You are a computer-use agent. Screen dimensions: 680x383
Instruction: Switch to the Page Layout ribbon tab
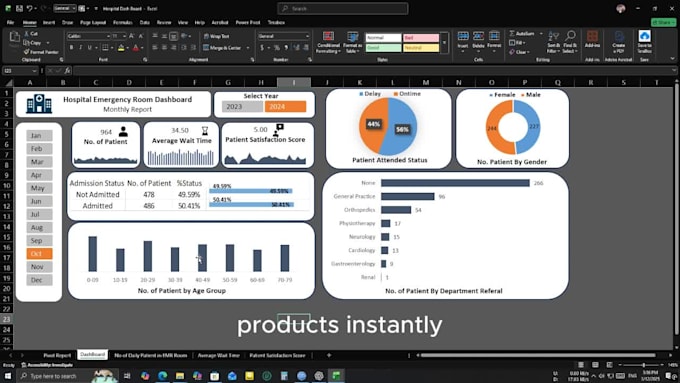coord(93,22)
